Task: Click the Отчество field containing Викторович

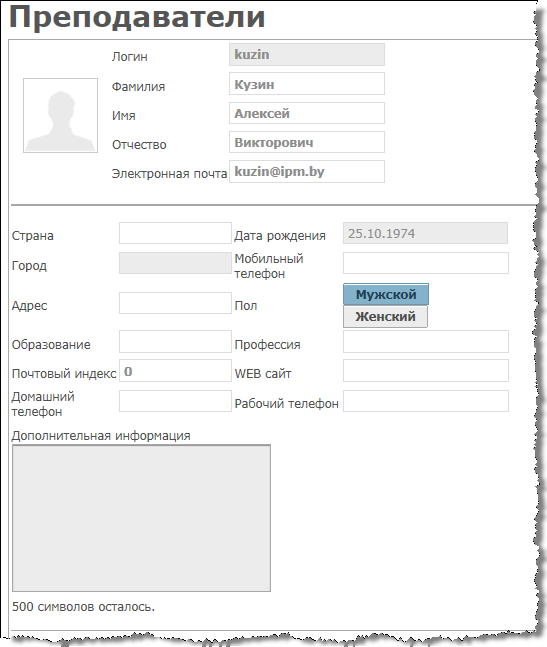Action: click(x=307, y=142)
